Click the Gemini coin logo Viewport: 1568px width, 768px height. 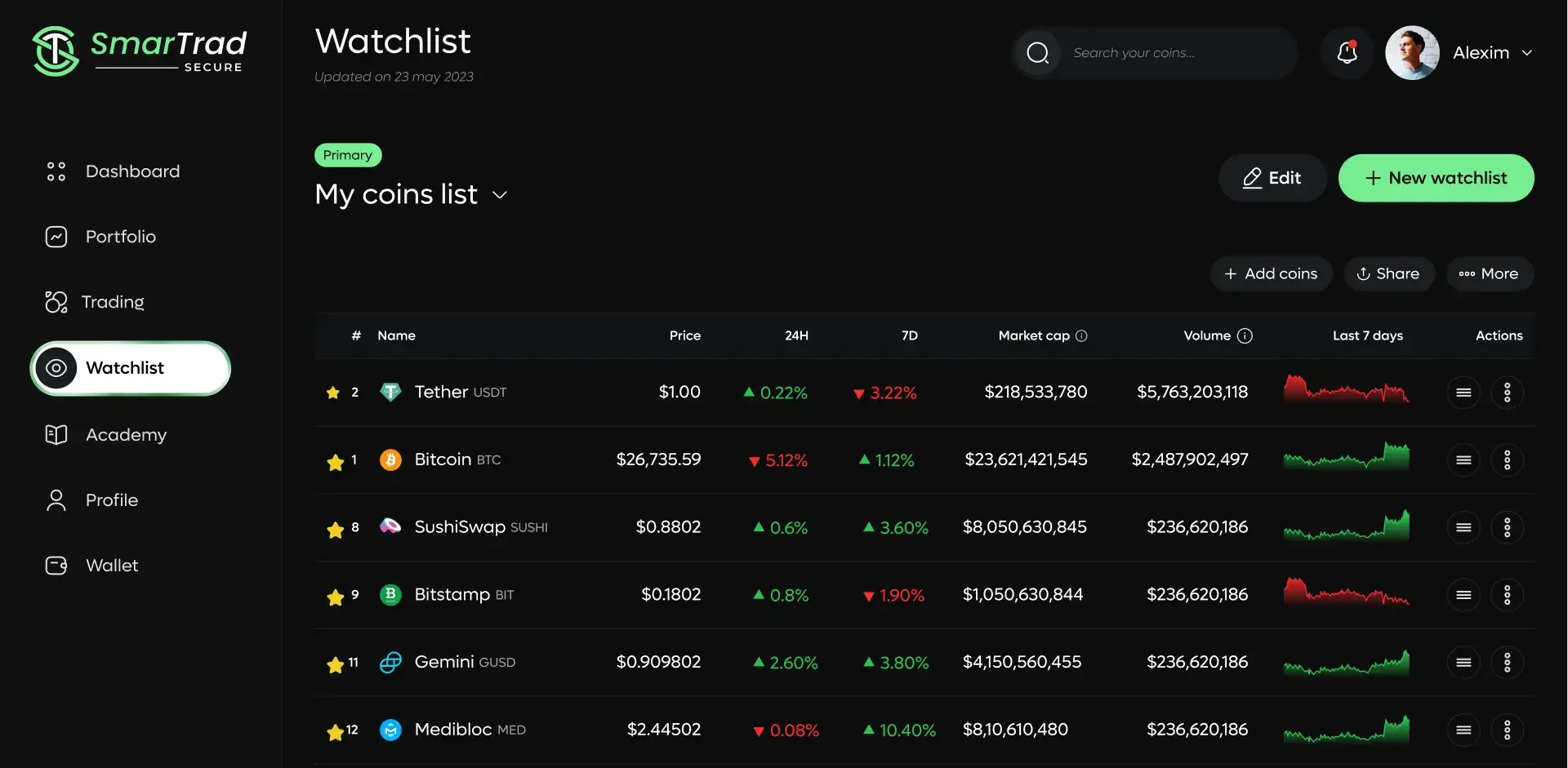(x=390, y=663)
